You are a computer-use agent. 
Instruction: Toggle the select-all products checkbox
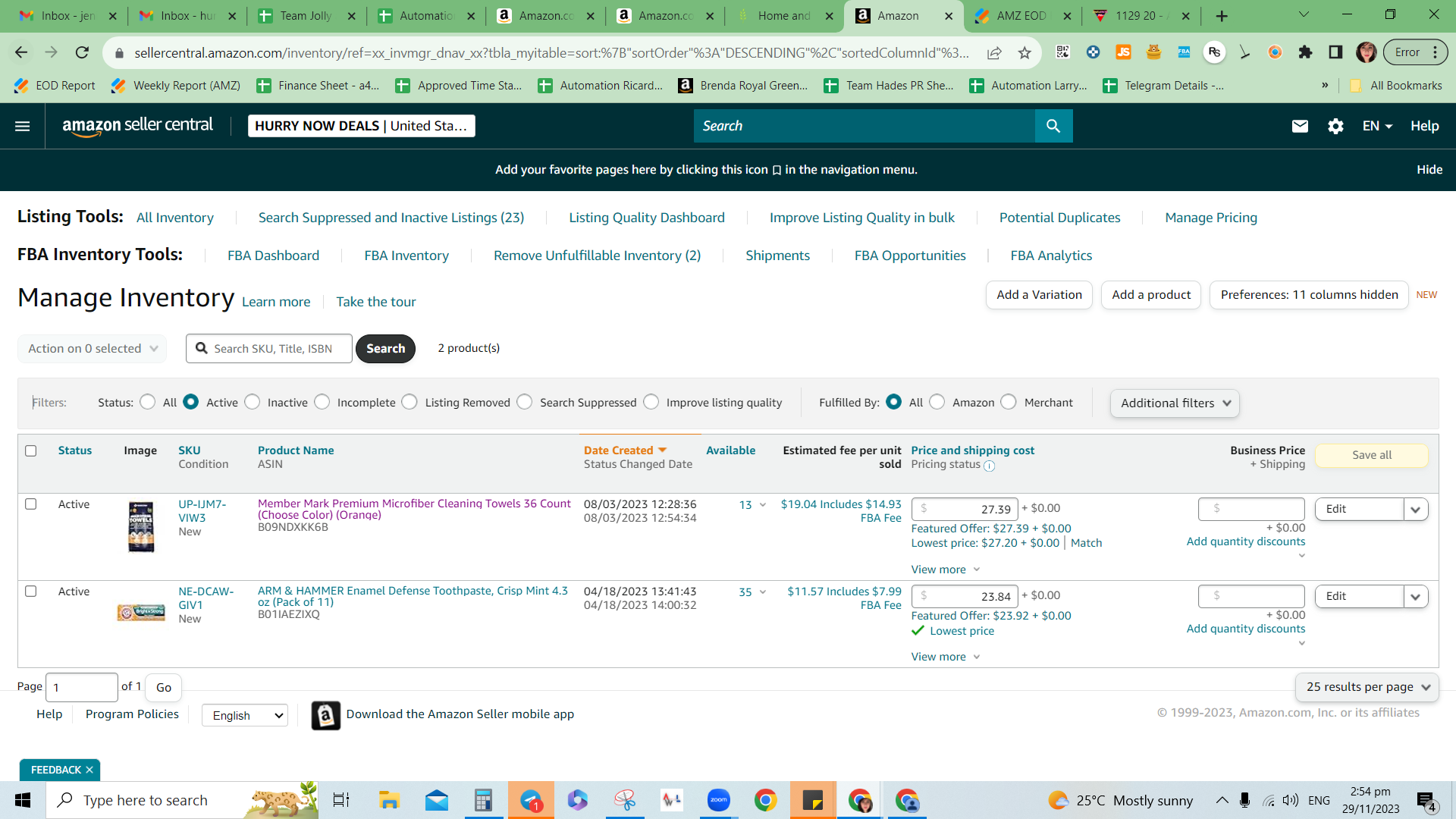[x=31, y=450]
